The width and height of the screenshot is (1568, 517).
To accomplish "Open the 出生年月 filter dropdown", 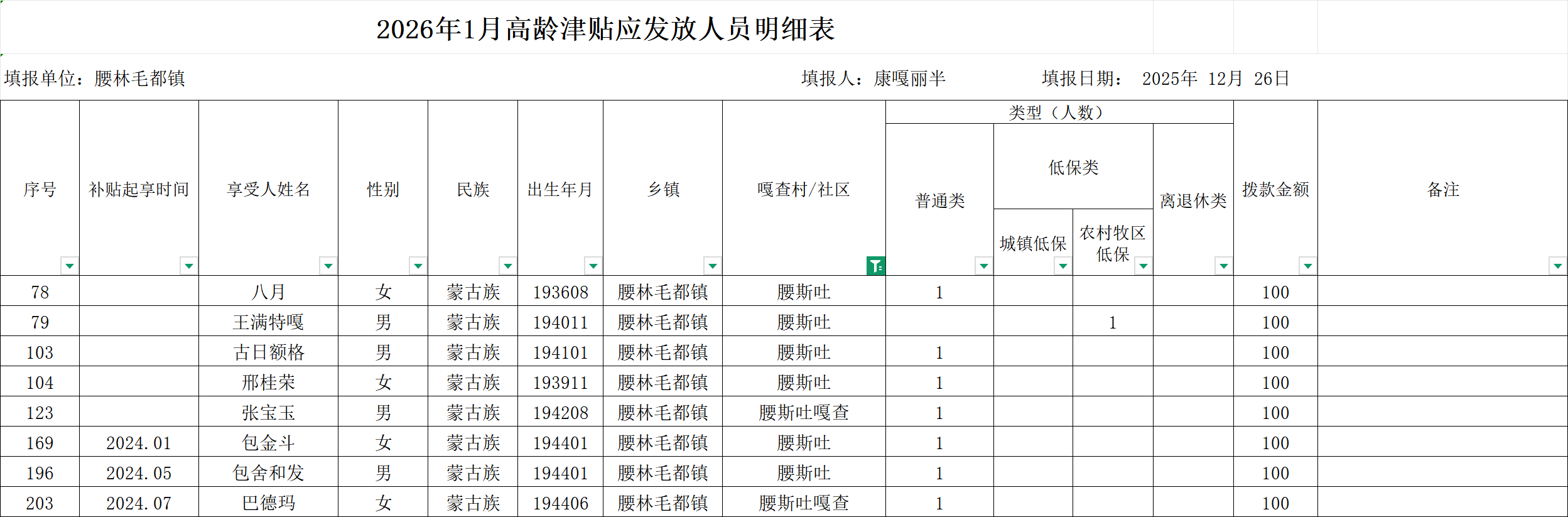I will [593, 266].
